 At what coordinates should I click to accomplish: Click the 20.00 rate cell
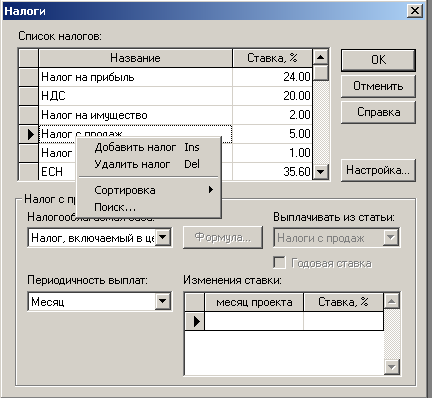click(272, 96)
